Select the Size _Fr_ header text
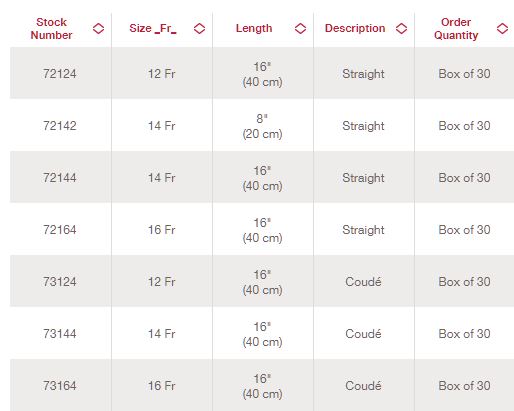Viewport: 514px width, 411px height. tap(153, 28)
